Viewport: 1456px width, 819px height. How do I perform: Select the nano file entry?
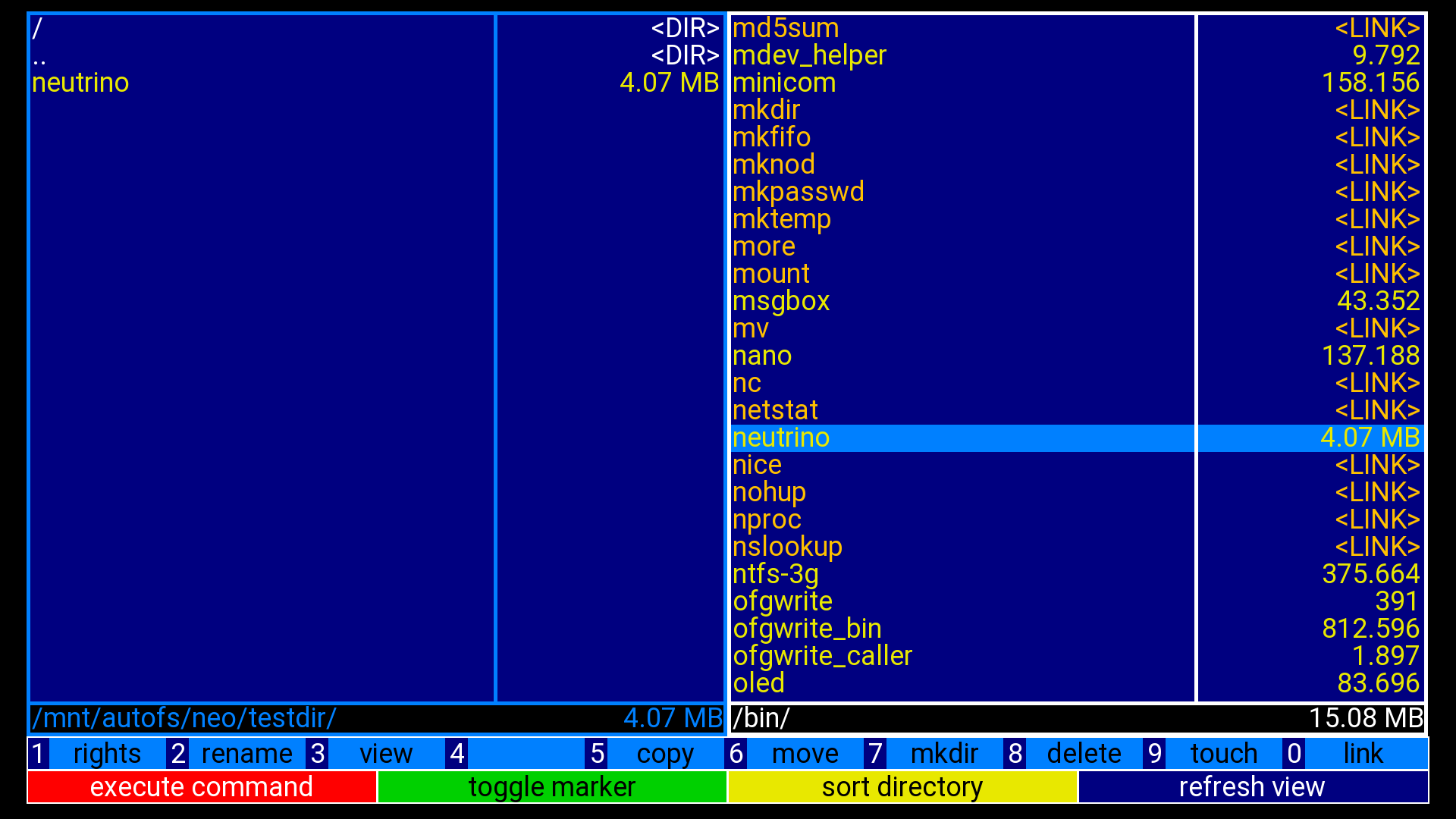point(762,356)
